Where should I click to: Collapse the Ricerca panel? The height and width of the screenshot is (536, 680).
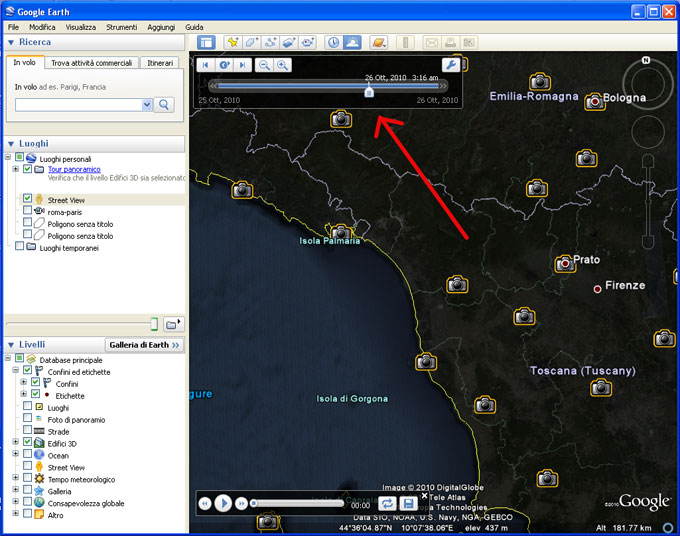pyautogui.click(x=11, y=42)
